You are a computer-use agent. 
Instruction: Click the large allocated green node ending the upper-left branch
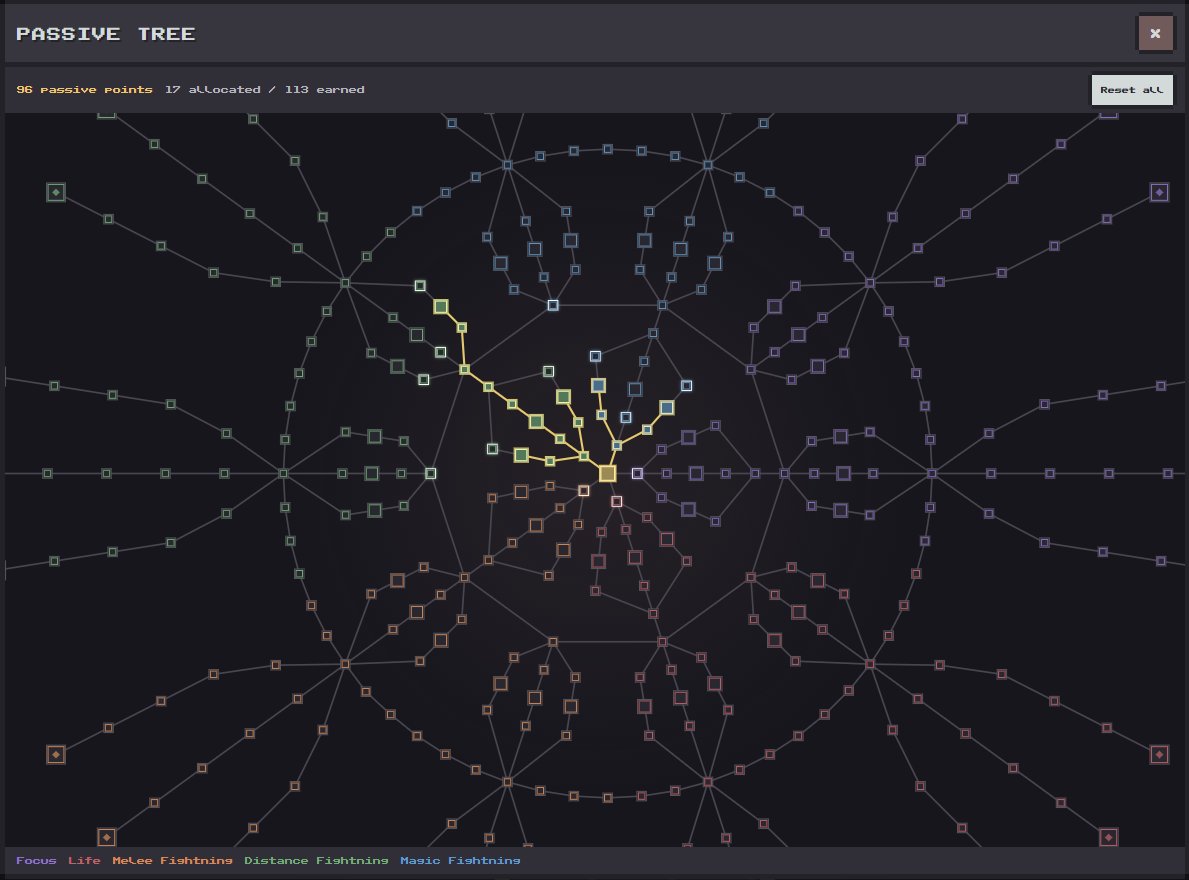tap(441, 307)
